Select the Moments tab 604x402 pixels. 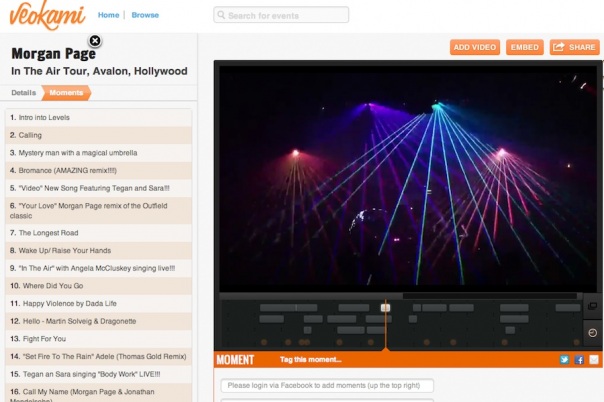pyautogui.click(x=66, y=93)
